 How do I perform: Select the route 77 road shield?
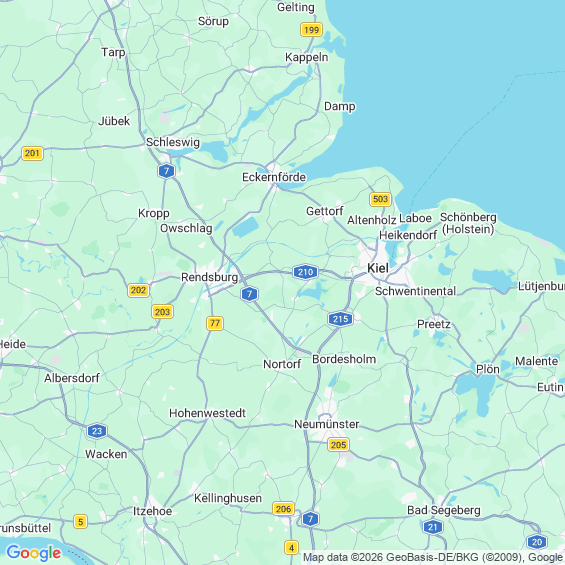[x=215, y=323]
